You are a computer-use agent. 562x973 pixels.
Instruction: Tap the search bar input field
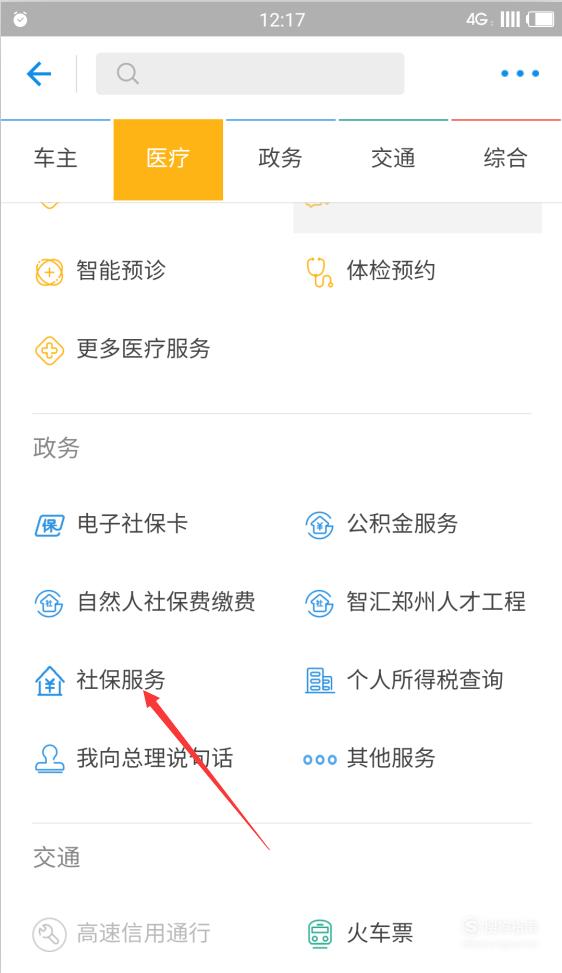tap(250, 74)
